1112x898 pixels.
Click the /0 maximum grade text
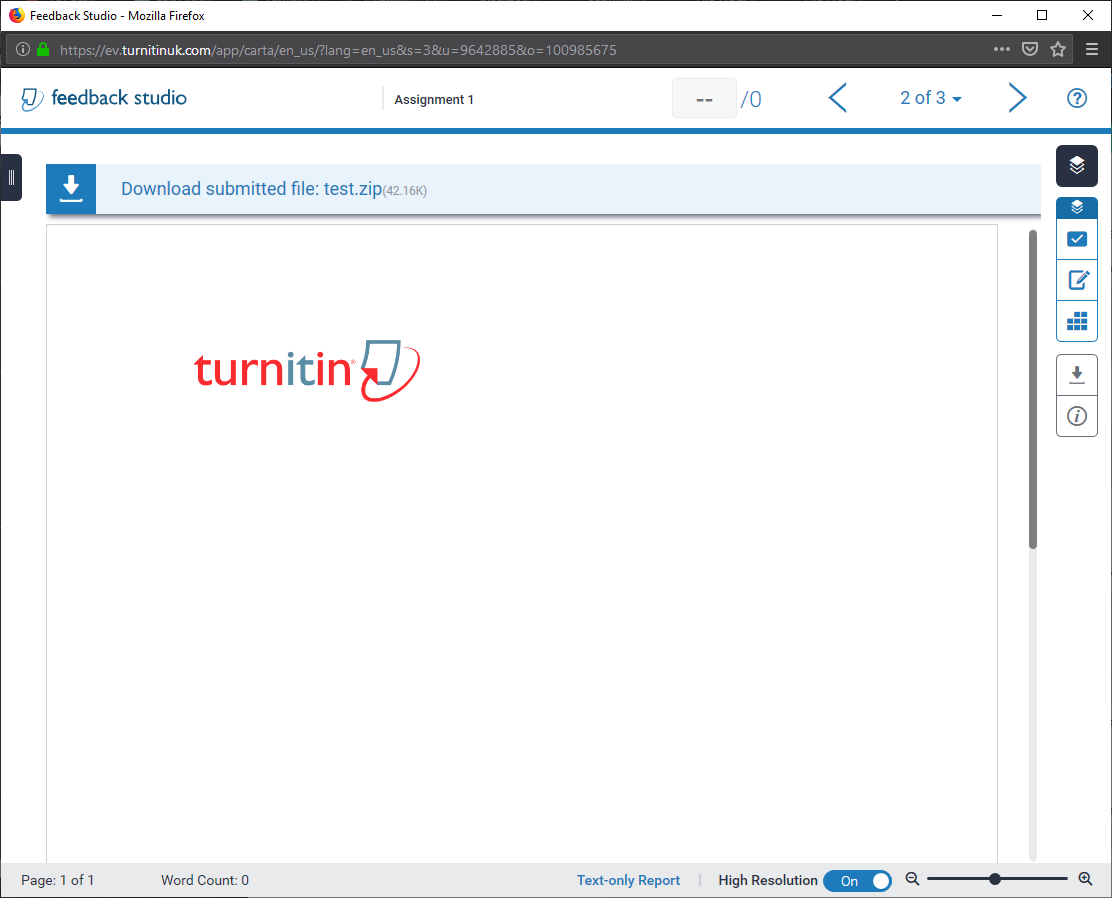click(751, 99)
